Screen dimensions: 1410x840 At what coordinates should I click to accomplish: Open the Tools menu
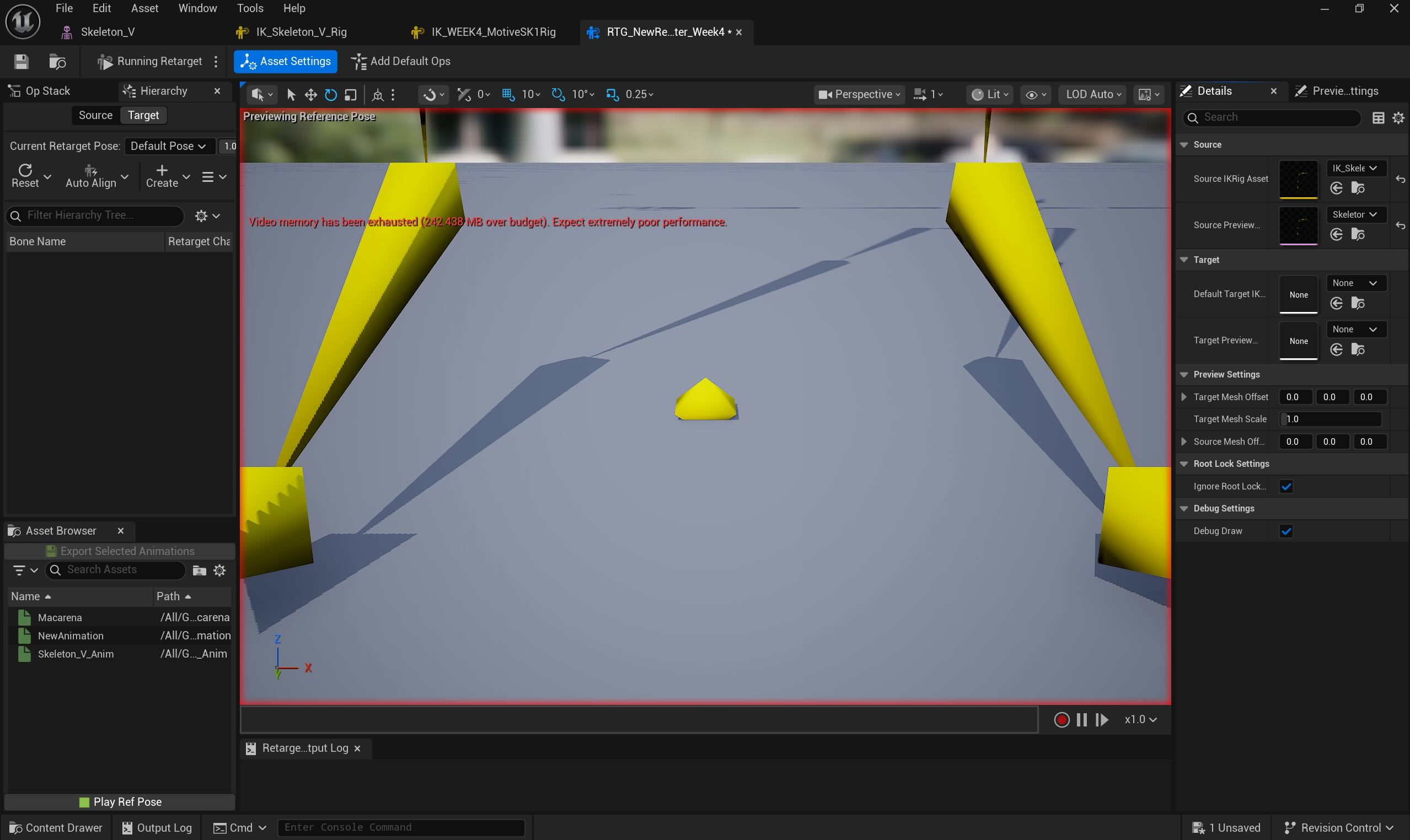tap(250, 8)
